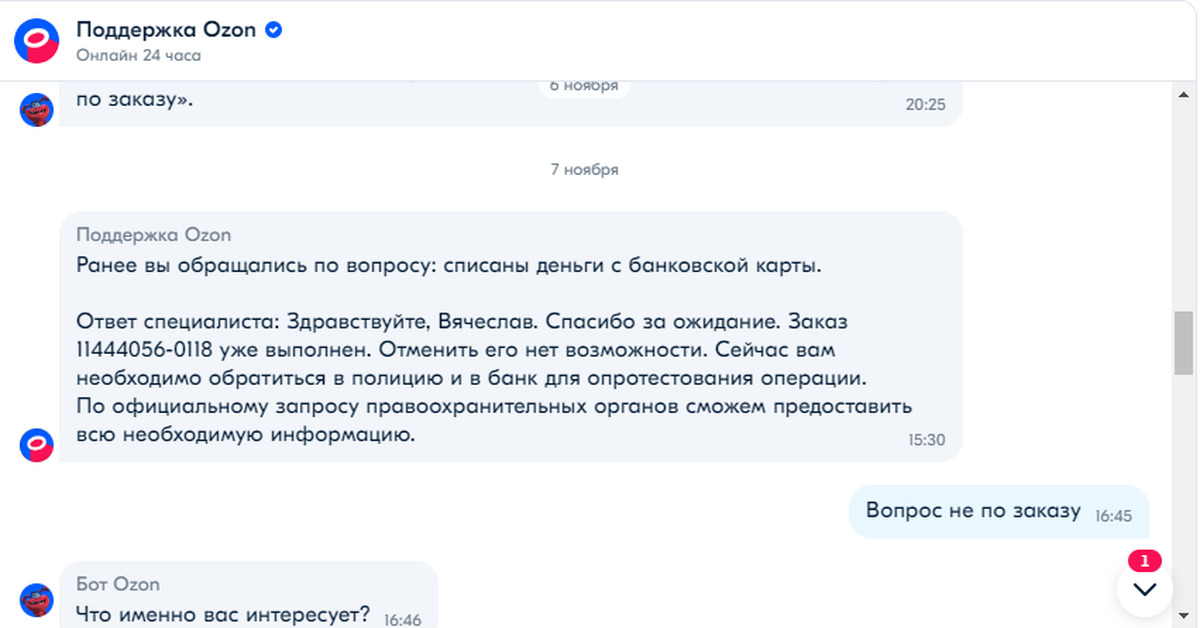Click the timestamp 20:25
The width and height of the screenshot is (1200, 628).
pyautogui.click(x=926, y=103)
